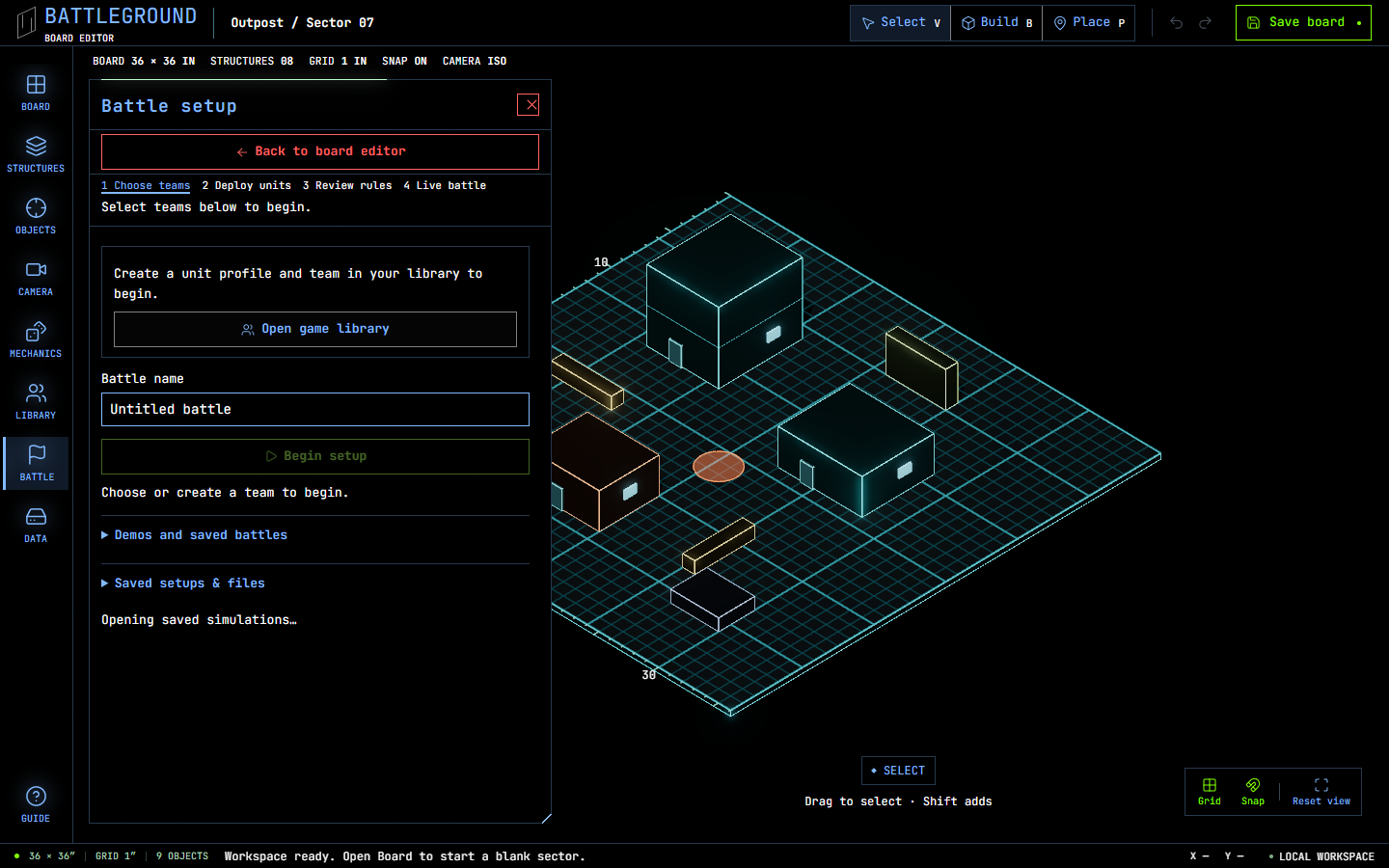Go to step 4 Live battle

click(x=445, y=185)
